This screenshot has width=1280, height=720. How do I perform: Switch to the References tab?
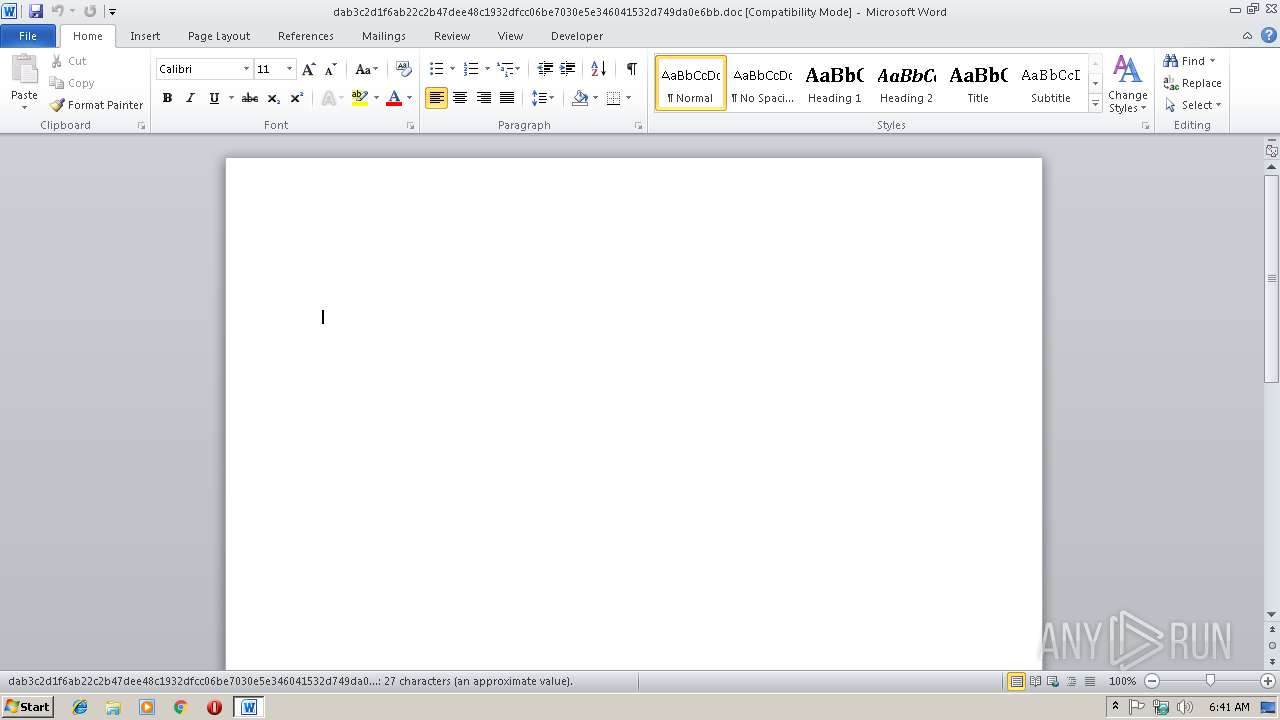(x=306, y=35)
